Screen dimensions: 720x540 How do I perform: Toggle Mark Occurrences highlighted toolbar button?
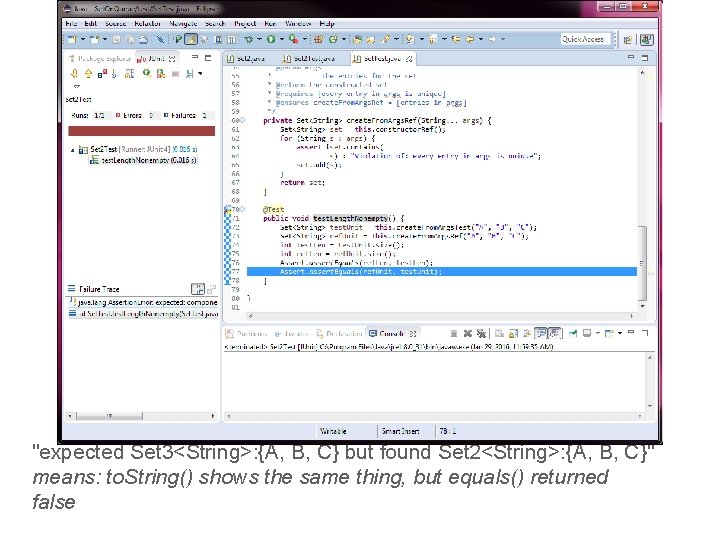(190, 39)
